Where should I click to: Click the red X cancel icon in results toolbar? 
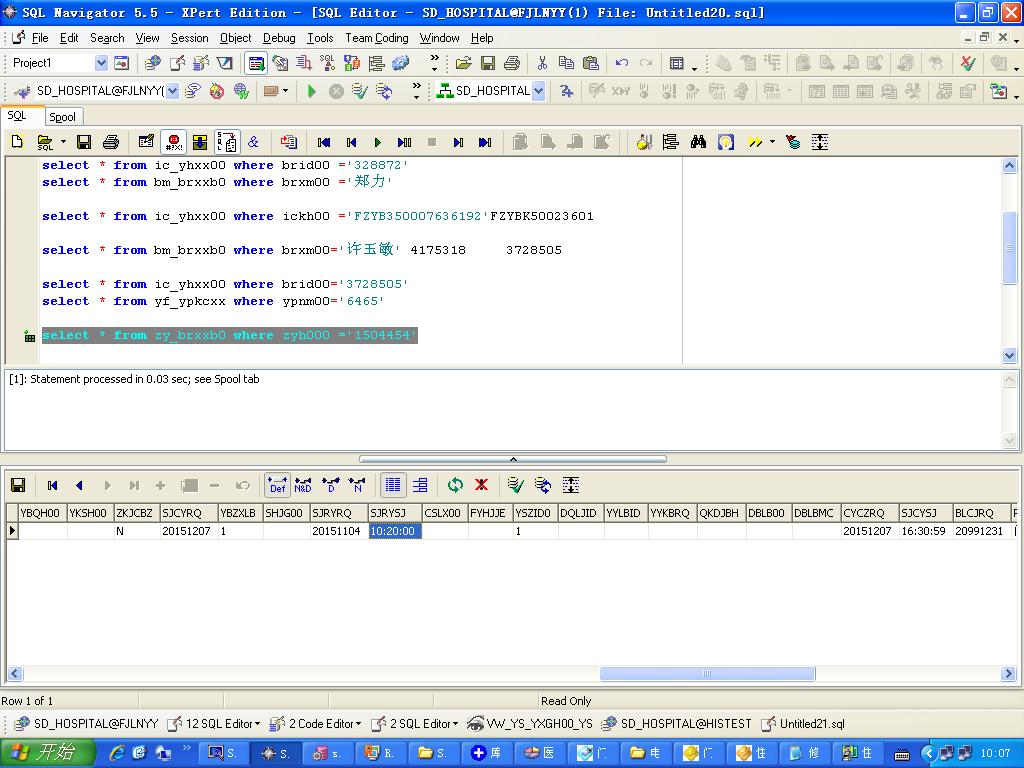point(481,485)
